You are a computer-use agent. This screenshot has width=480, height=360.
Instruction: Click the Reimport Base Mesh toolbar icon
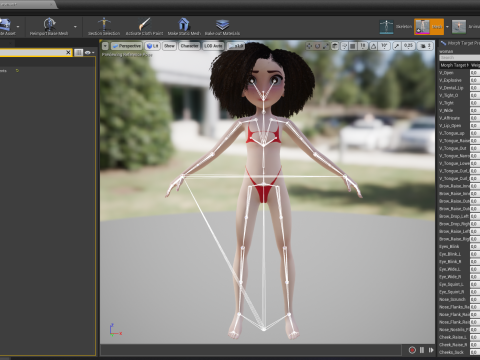pyautogui.click(x=49, y=24)
